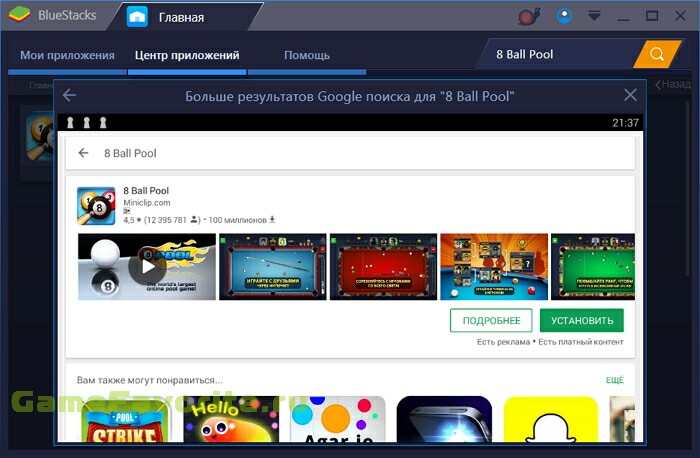
Task: Close the Google search results dialog
Action: pos(630,95)
